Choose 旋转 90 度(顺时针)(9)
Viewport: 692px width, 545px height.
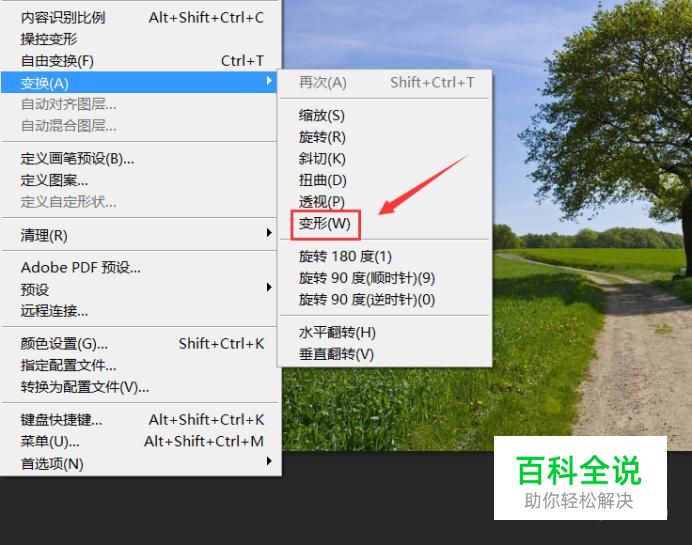point(385,278)
